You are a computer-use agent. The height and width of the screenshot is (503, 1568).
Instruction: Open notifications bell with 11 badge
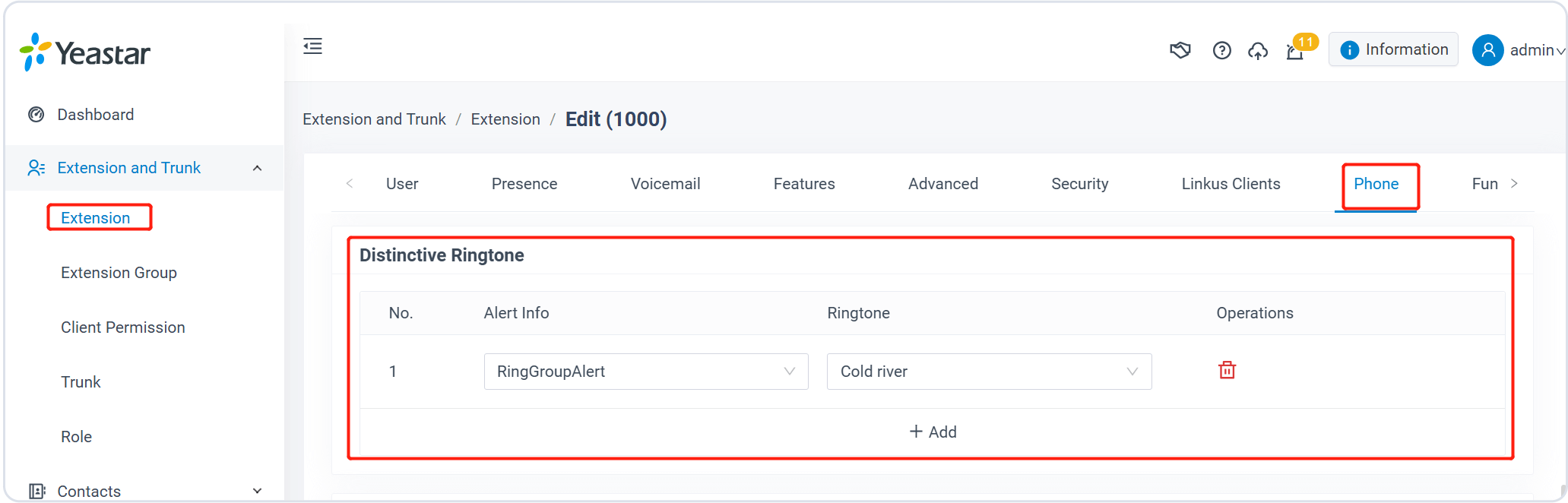tap(1295, 52)
